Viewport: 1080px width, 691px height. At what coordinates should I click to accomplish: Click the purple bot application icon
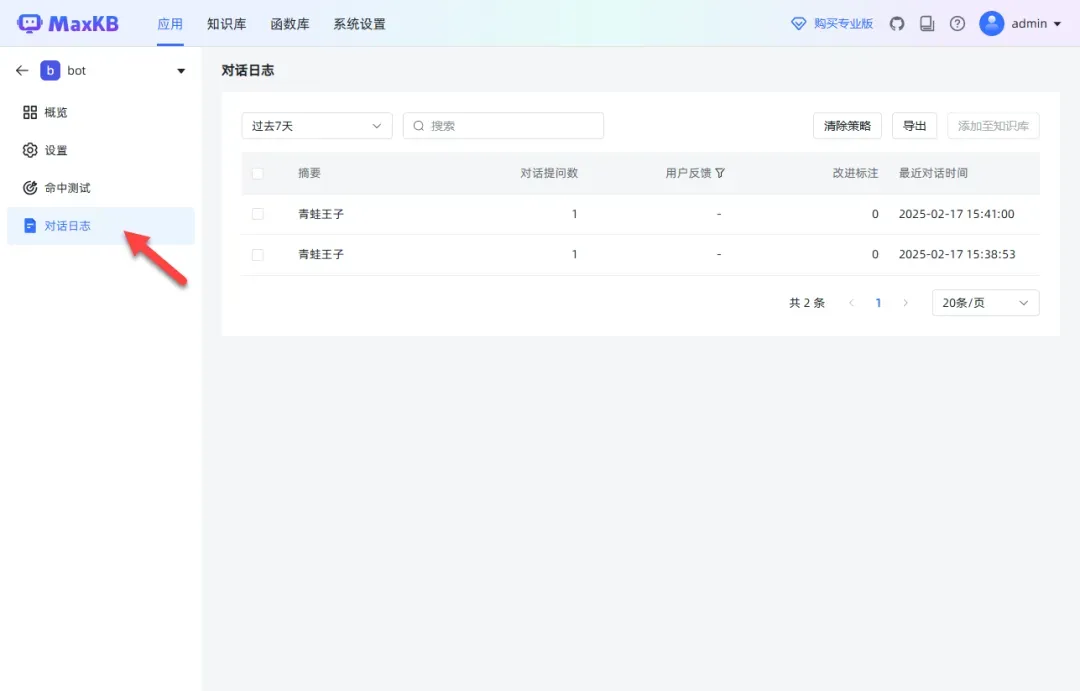[50, 70]
